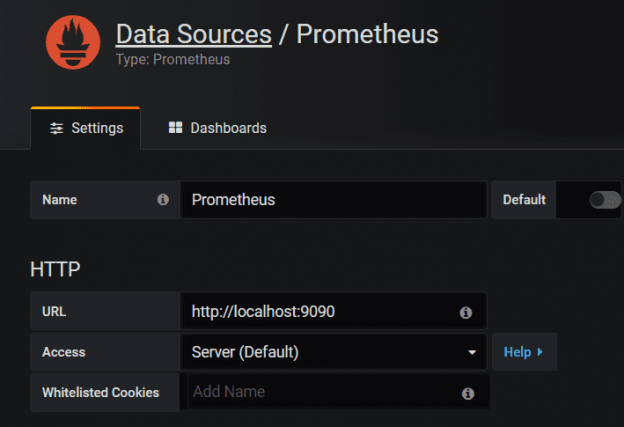
Task: Expand the Help section button
Action: [523, 352]
